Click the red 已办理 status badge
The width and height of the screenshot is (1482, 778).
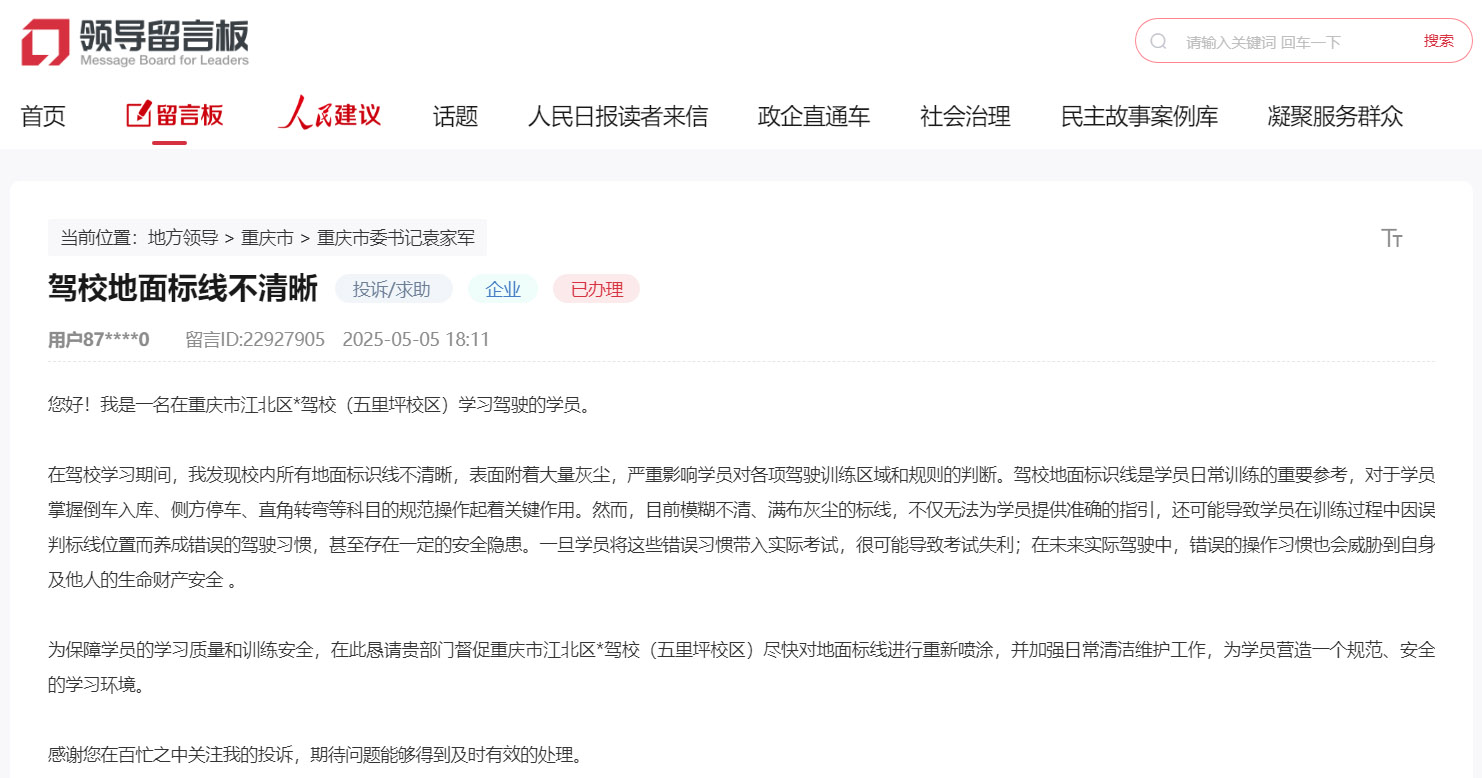(x=596, y=288)
